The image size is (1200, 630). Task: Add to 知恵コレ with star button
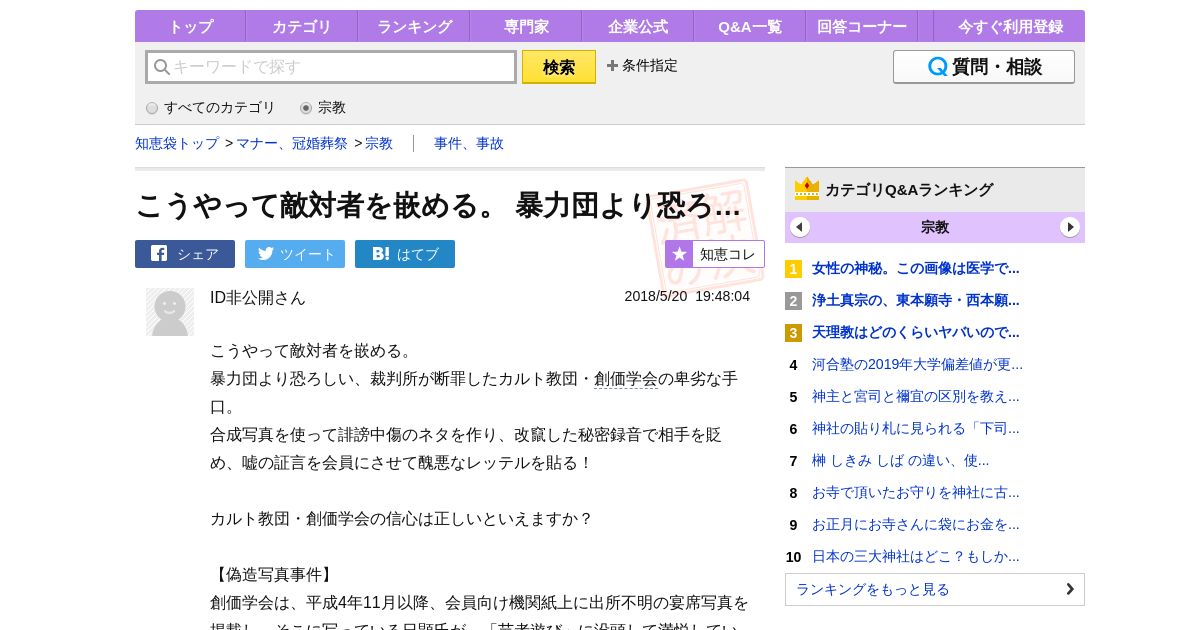click(715, 254)
